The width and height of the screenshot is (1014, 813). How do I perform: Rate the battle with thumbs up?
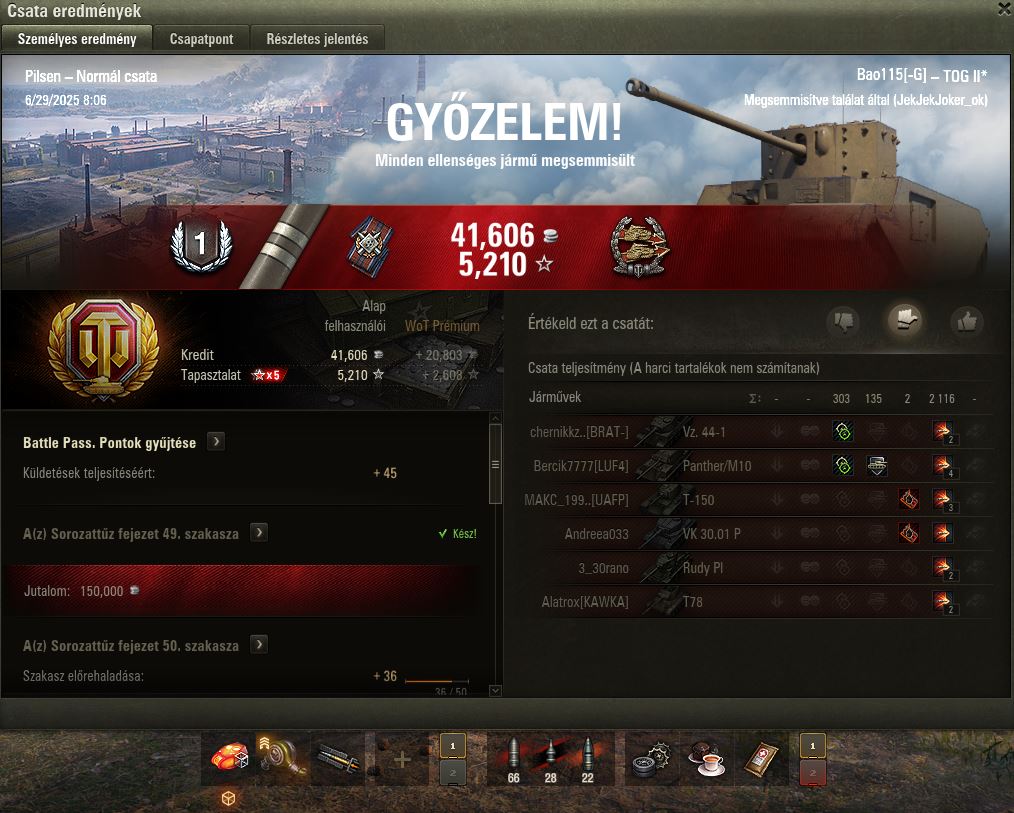pos(966,321)
